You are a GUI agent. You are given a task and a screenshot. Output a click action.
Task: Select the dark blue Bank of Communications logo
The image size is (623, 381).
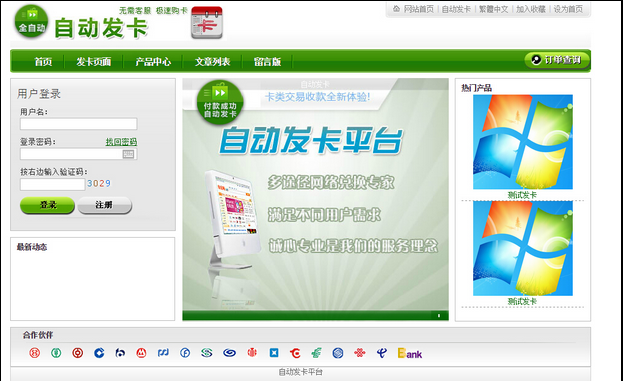point(120,352)
